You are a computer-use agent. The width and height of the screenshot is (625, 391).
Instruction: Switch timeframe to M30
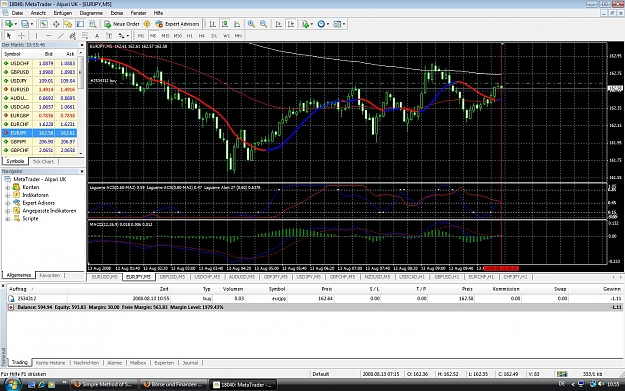(x=178, y=36)
